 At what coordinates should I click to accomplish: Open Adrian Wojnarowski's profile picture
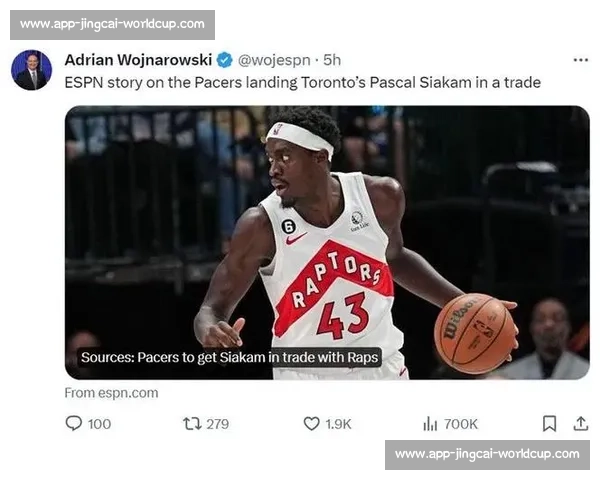coord(31,70)
